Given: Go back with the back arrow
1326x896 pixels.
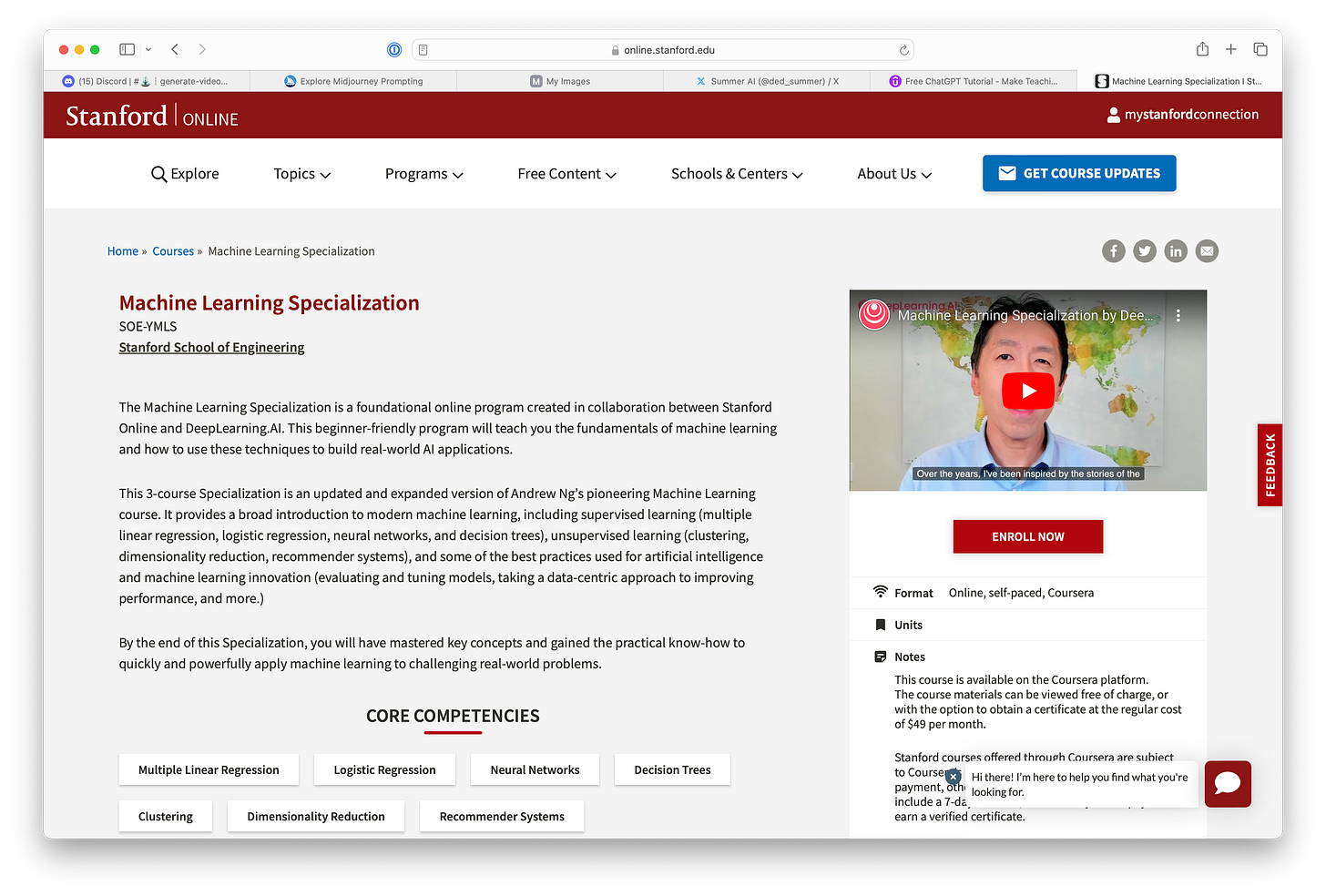Looking at the screenshot, I should point(175,49).
